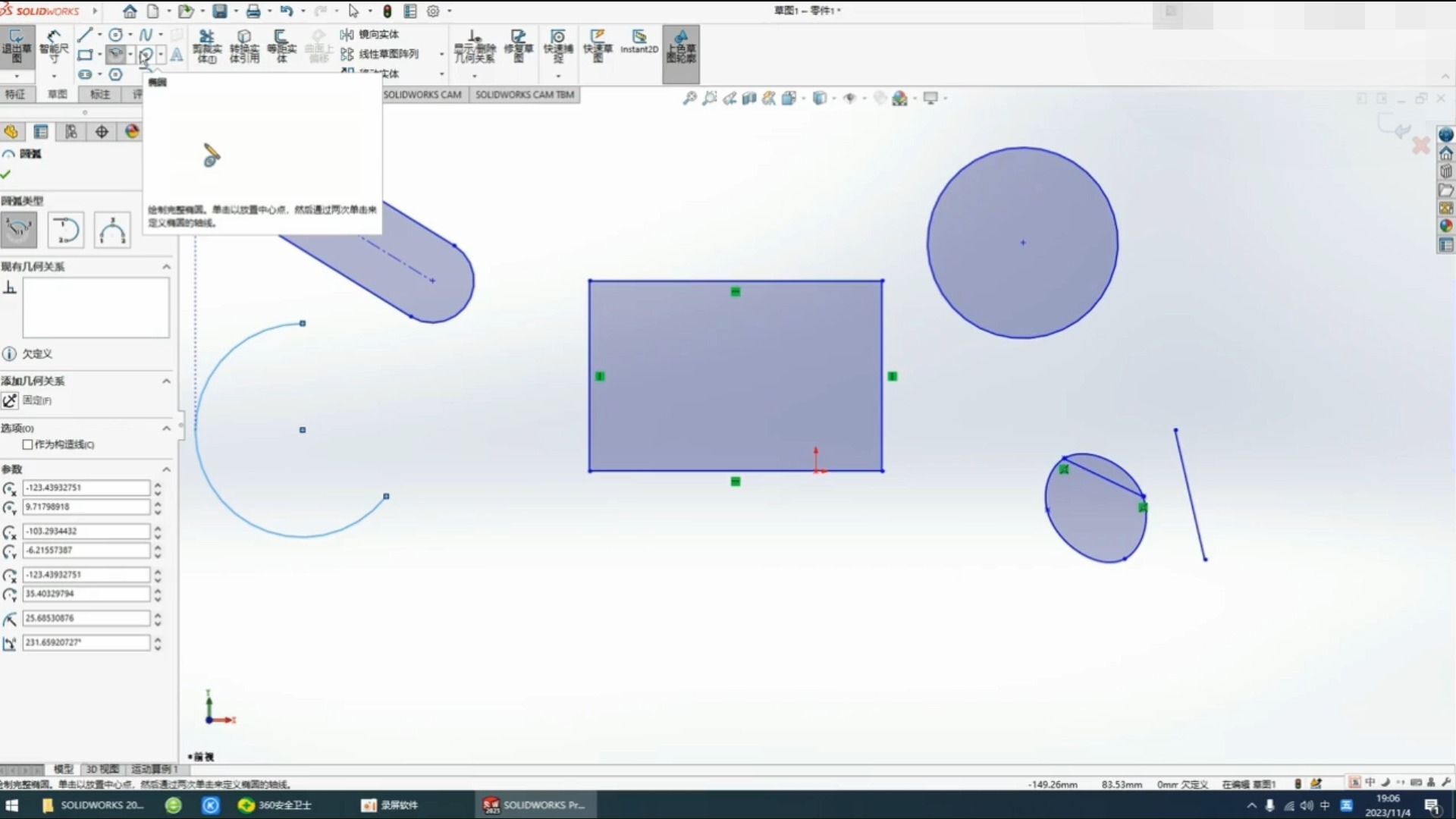Image resolution: width=1456 pixels, height=819 pixels.
Task: Check the 作为构造线 construction line checkbox
Action: [28, 445]
